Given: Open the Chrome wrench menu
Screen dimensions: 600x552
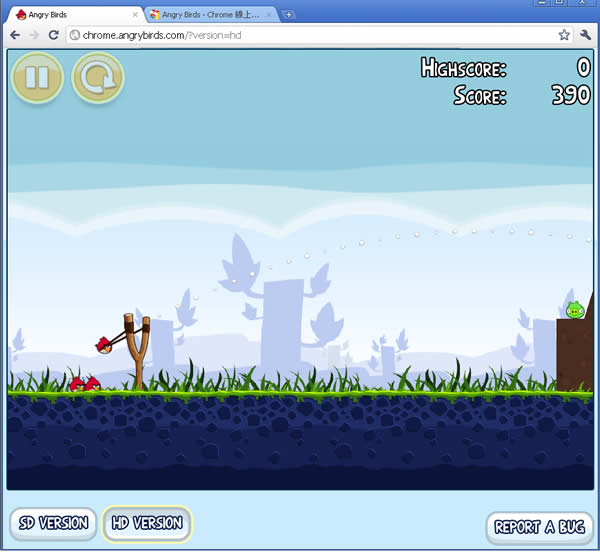Looking at the screenshot, I should [x=585, y=35].
